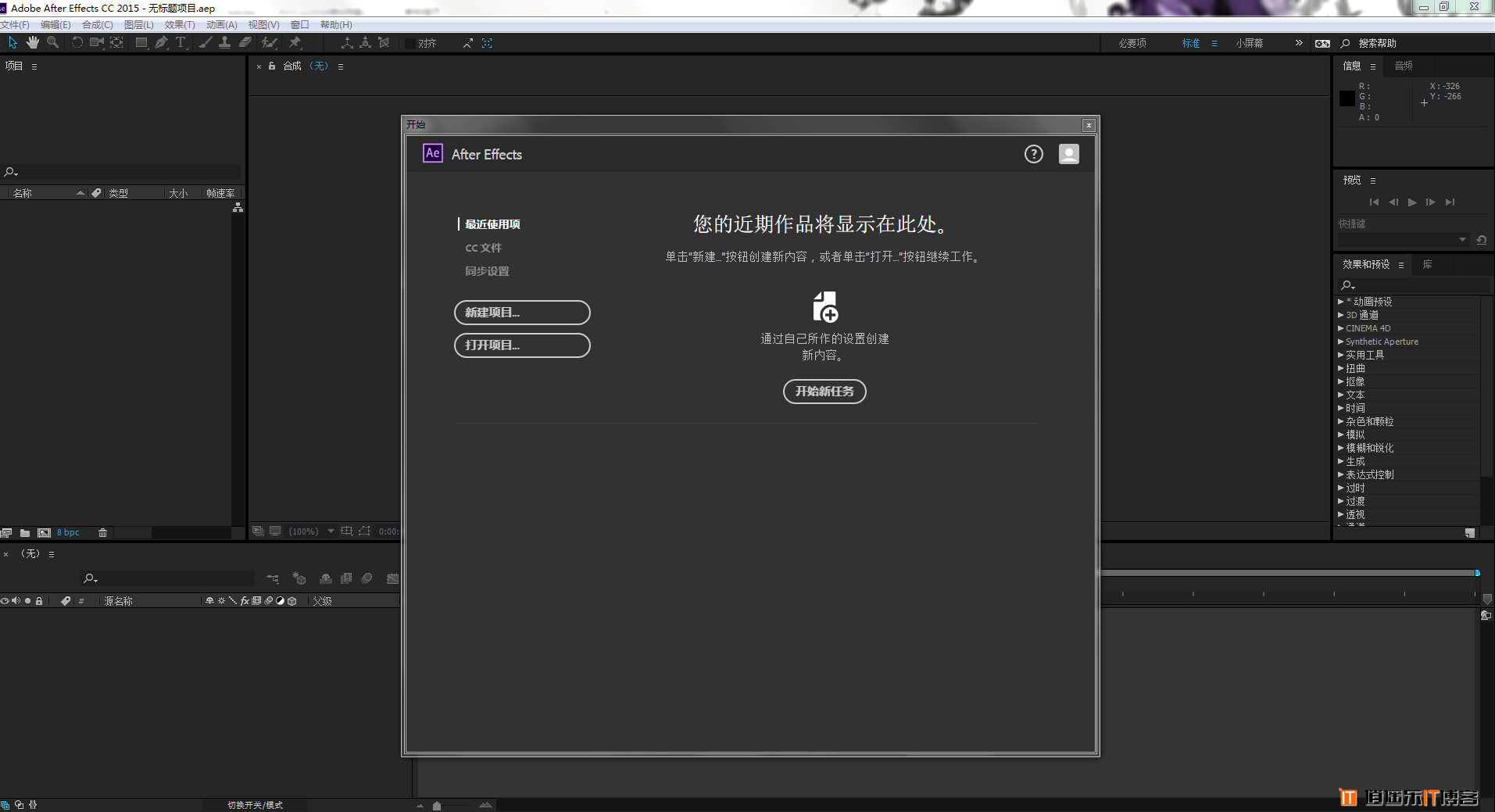
Task: Expand the 模糊和锐化 effects category
Action: click(1341, 448)
